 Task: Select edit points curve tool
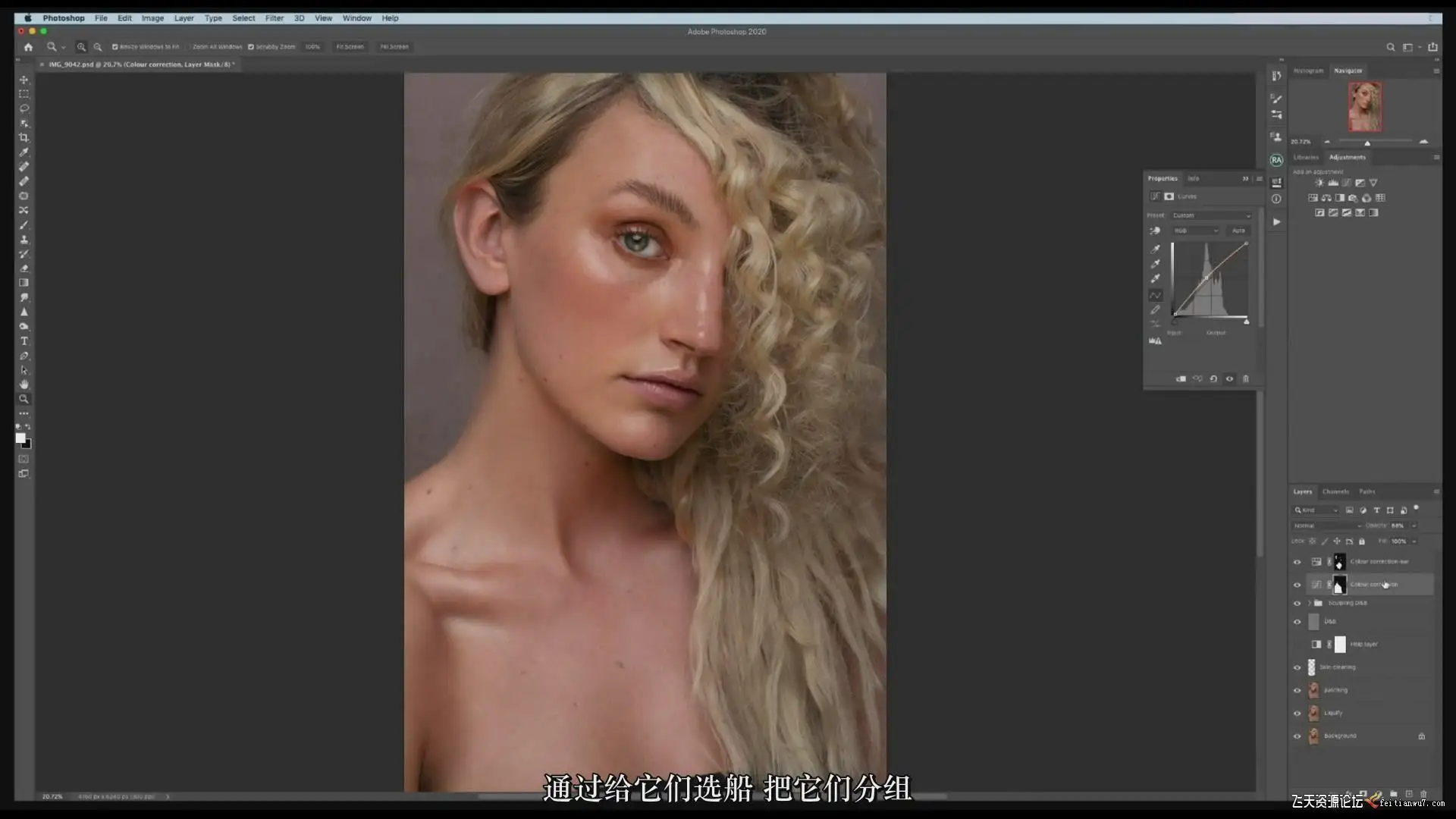pyautogui.click(x=1155, y=295)
